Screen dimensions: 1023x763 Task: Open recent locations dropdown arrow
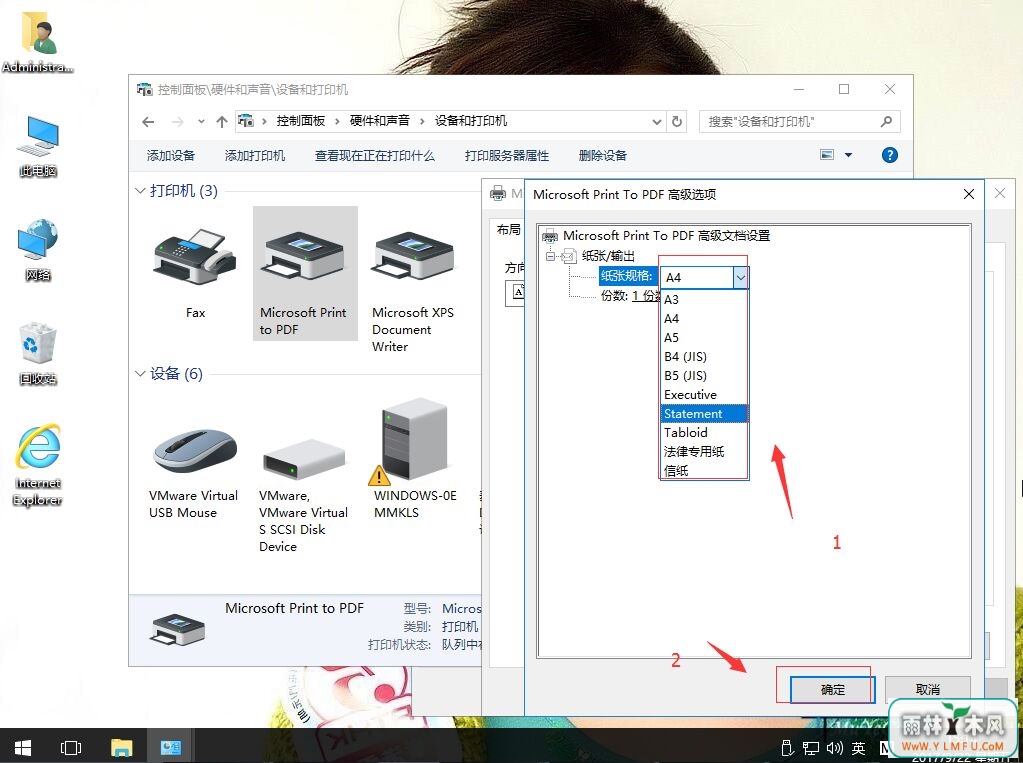point(201,121)
